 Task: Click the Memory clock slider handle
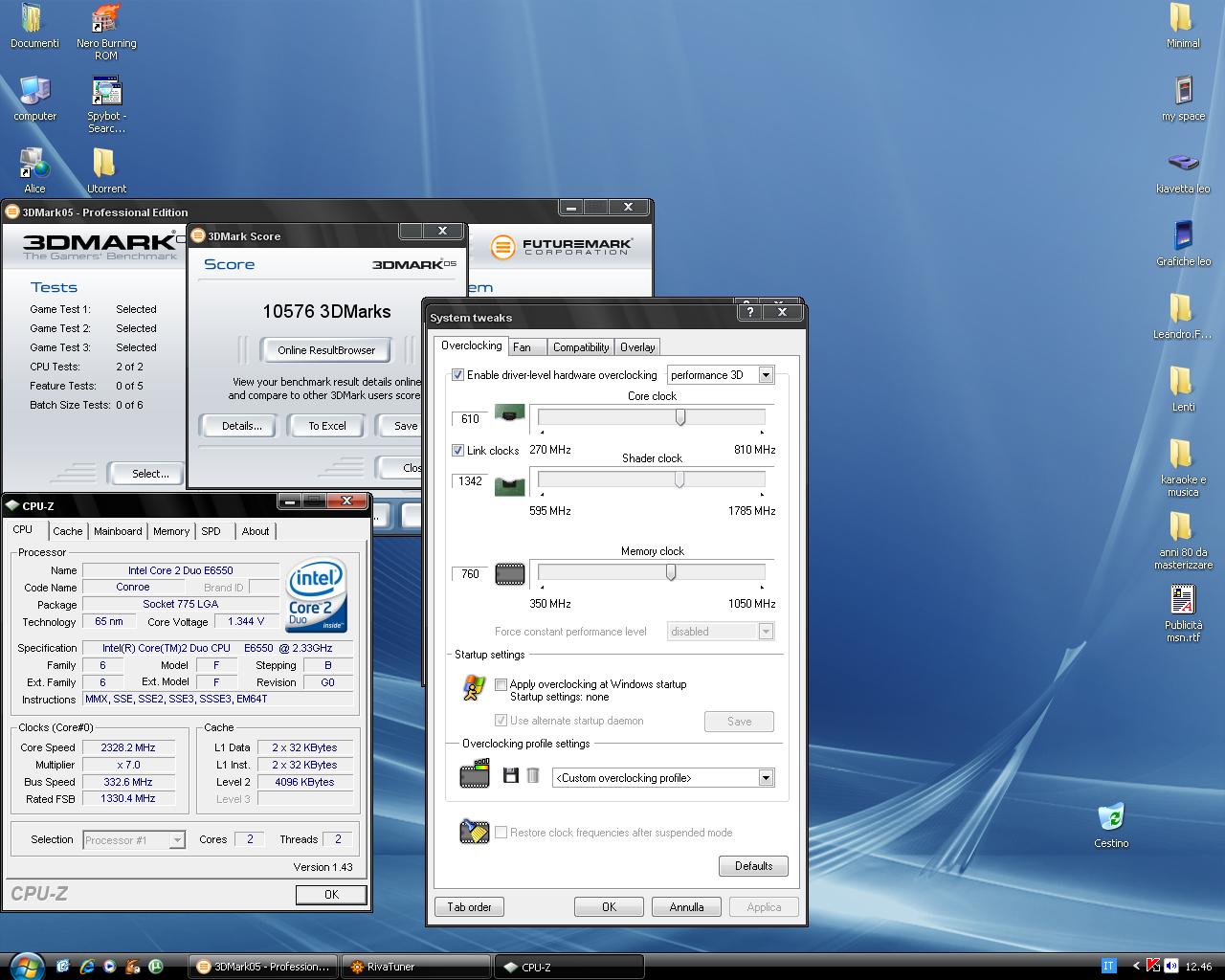[x=671, y=572]
